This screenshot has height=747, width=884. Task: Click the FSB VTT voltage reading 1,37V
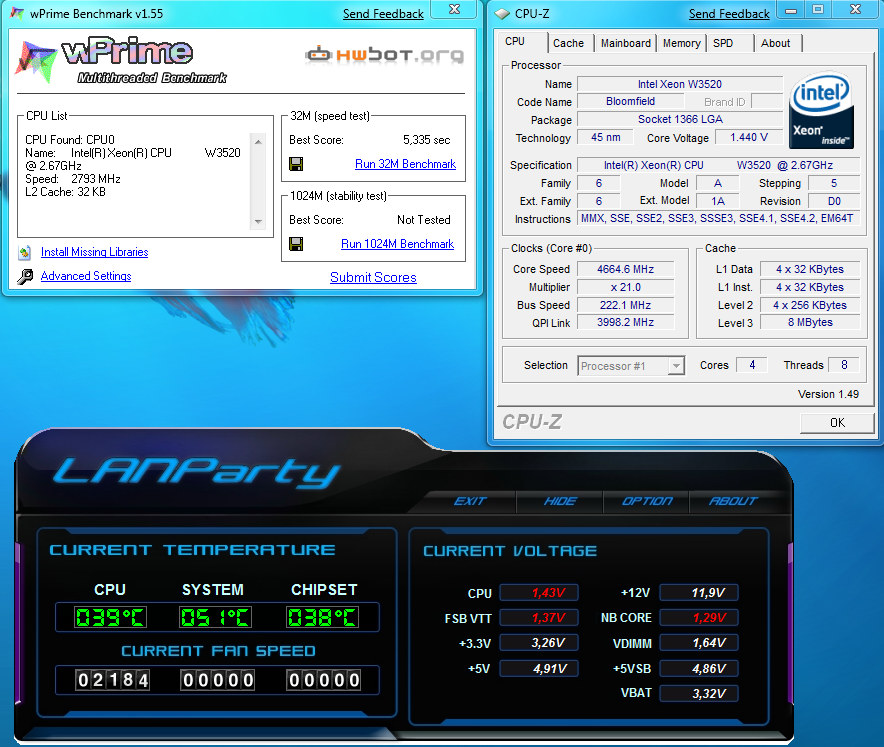tap(540, 618)
